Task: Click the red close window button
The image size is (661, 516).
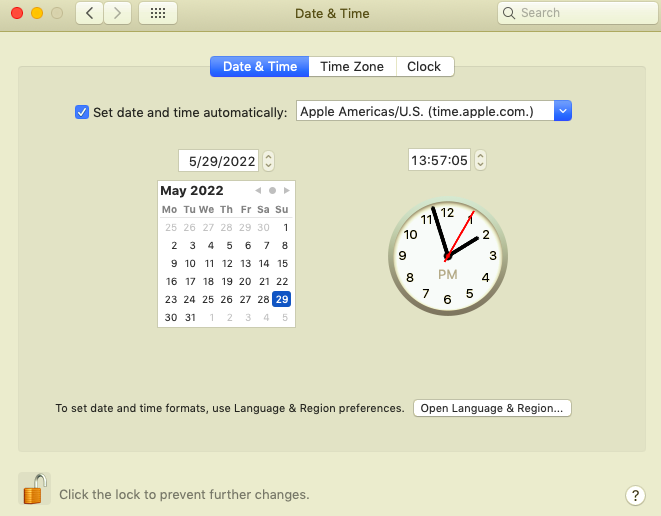Action: coord(17,13)
